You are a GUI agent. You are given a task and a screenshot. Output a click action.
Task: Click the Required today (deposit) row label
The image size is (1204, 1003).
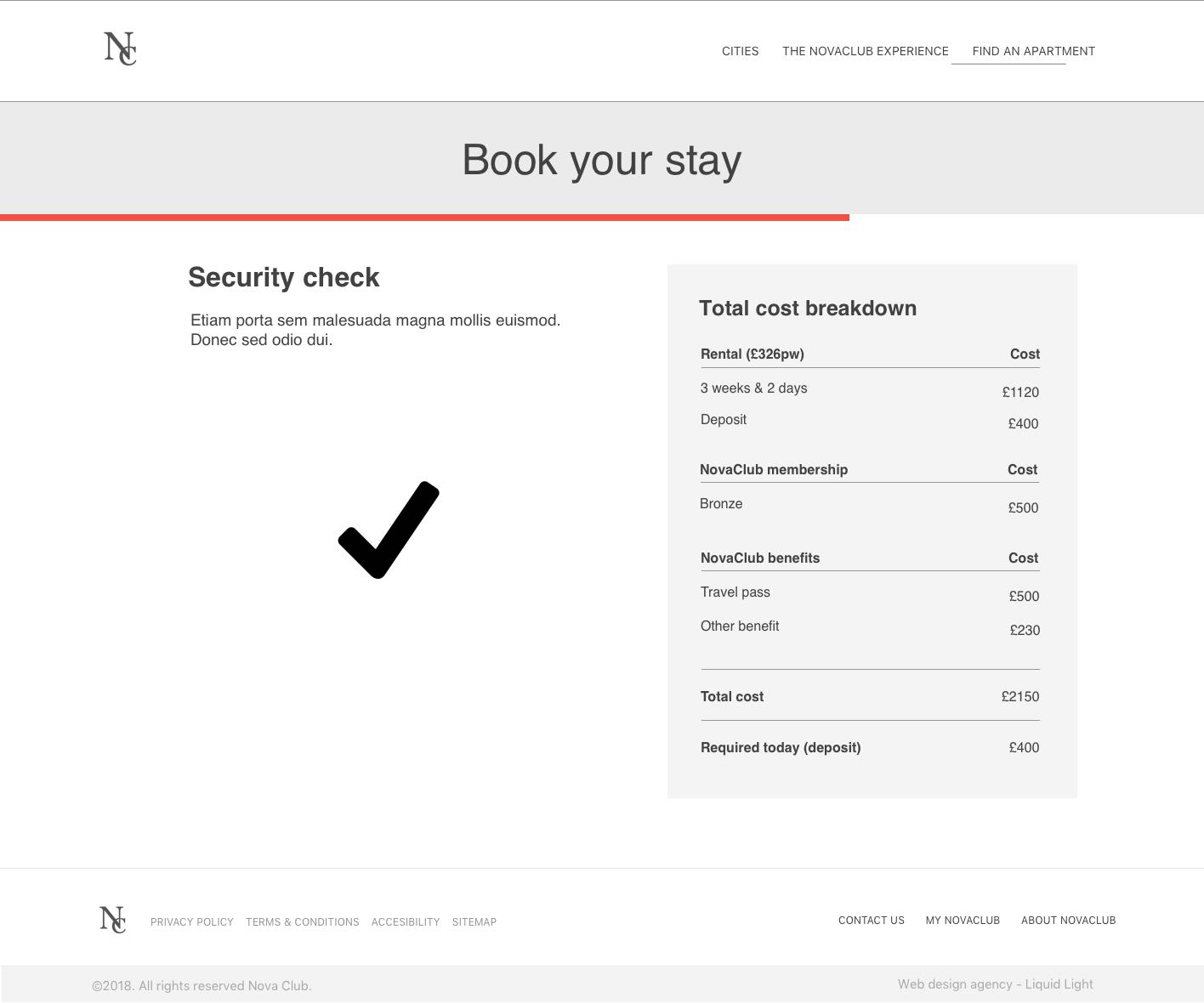click(x=781, y=747)
